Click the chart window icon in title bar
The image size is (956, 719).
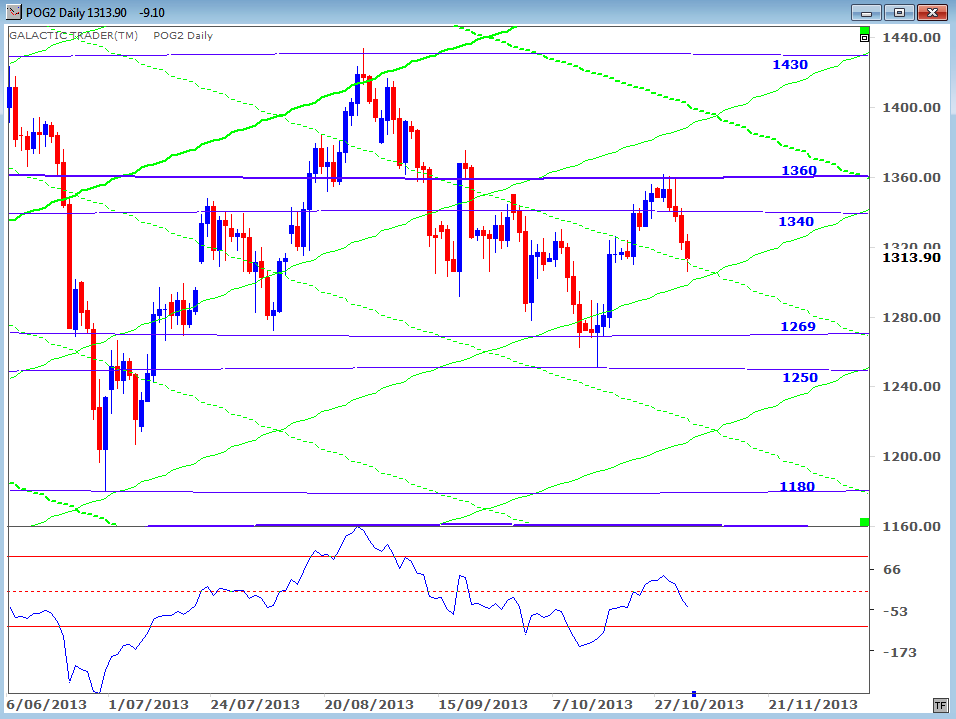coord(13,12)
